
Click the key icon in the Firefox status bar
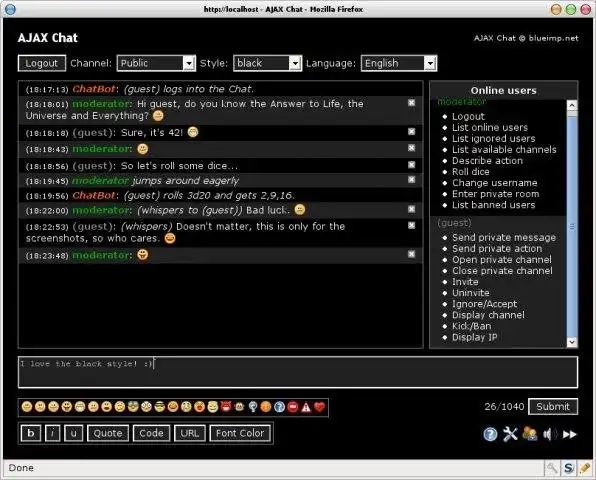[552, 467]
